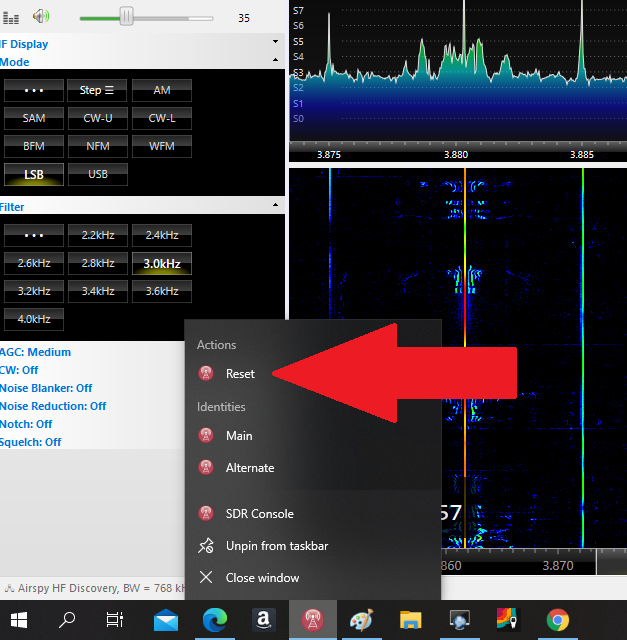Click the audio equalizer bars icon
Image resolution: width=627 pixels, height=640 pixels.
point(9,16)
